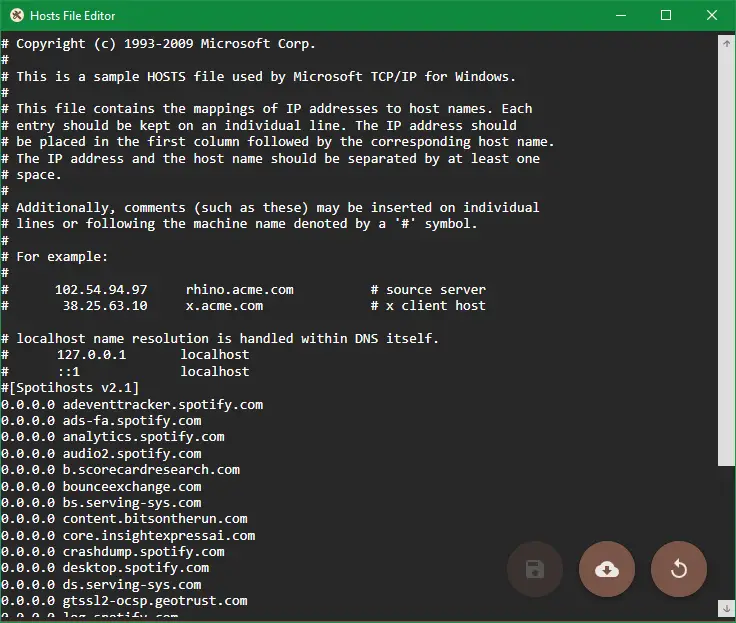The width and height of the screenshot is (736, 623).
Task: Maximize the Hosts File Editor window
Action: [666, 15]
